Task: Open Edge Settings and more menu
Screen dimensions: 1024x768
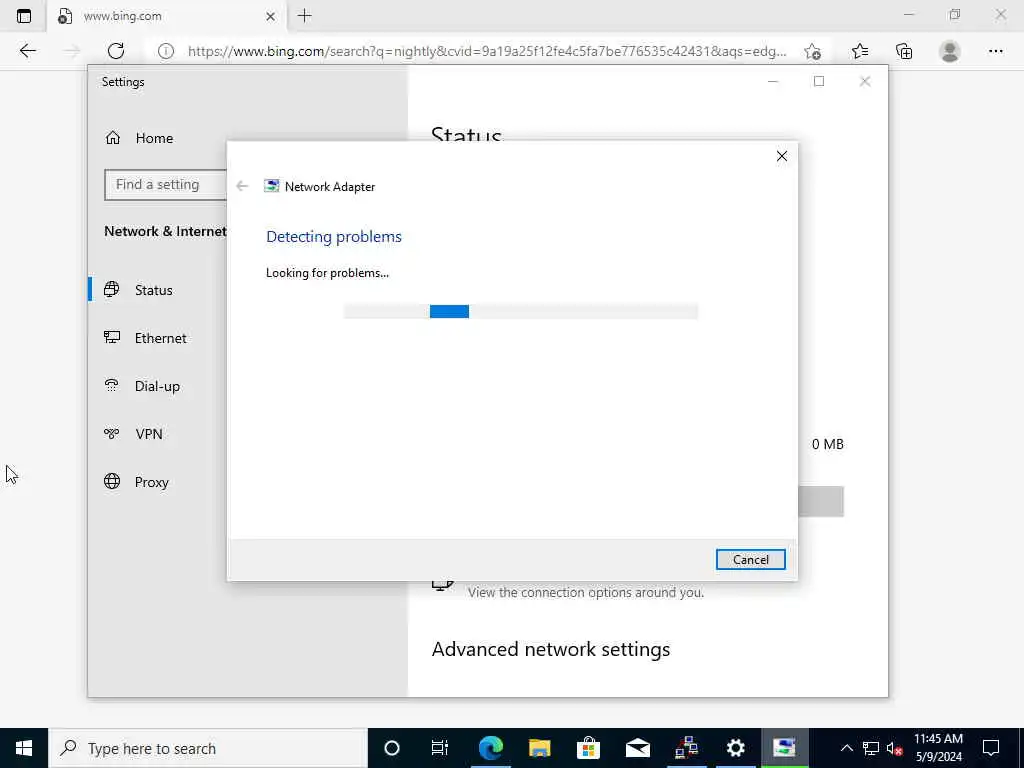Action: pos(995,51)
